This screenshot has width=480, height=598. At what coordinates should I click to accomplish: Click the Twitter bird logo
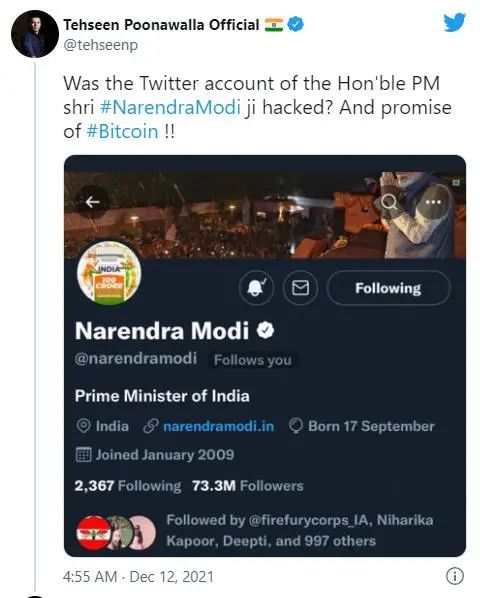[454, 23]
